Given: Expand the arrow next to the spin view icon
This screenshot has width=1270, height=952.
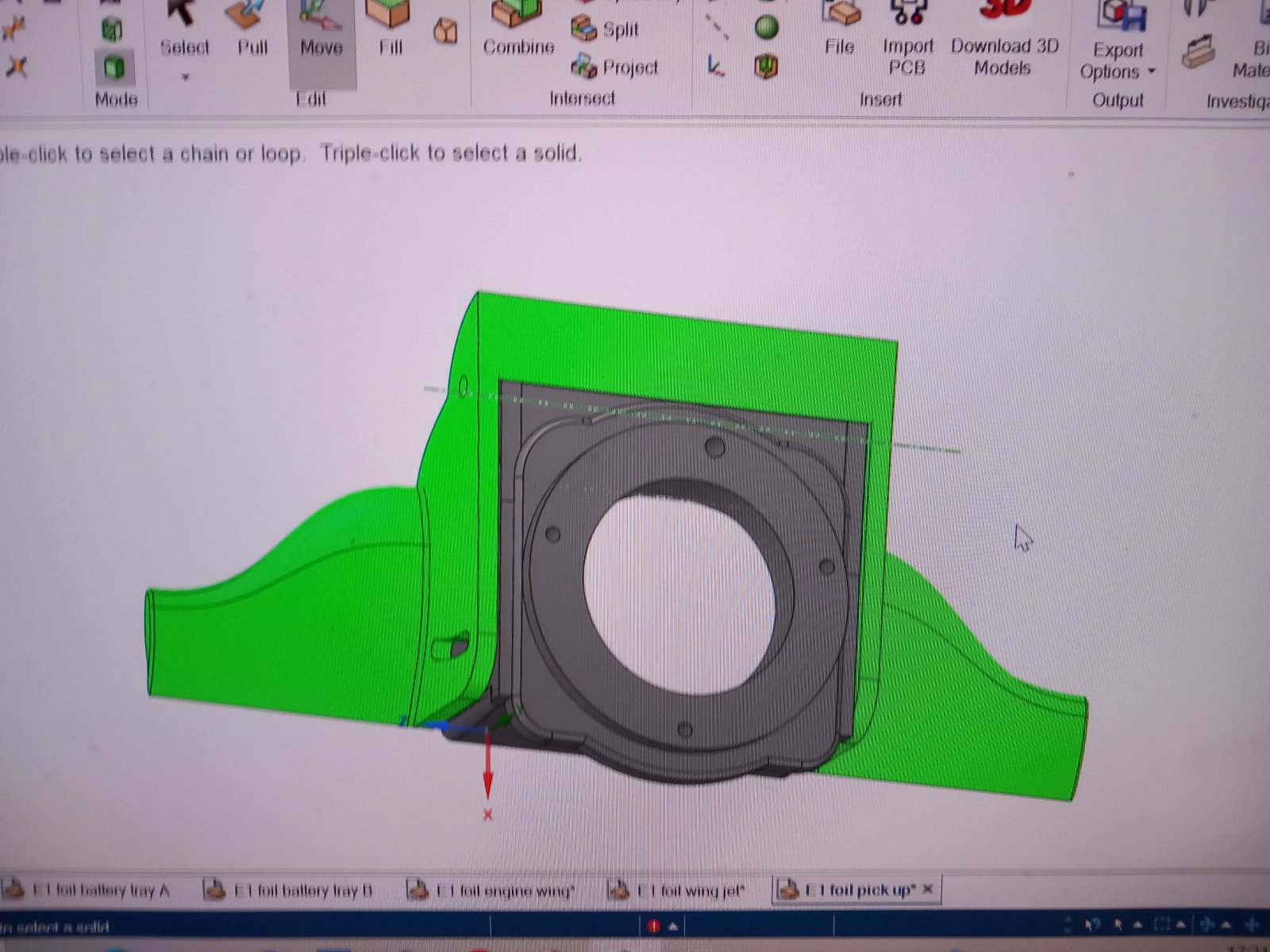Looking at the screenshot, I should 1227,926.
